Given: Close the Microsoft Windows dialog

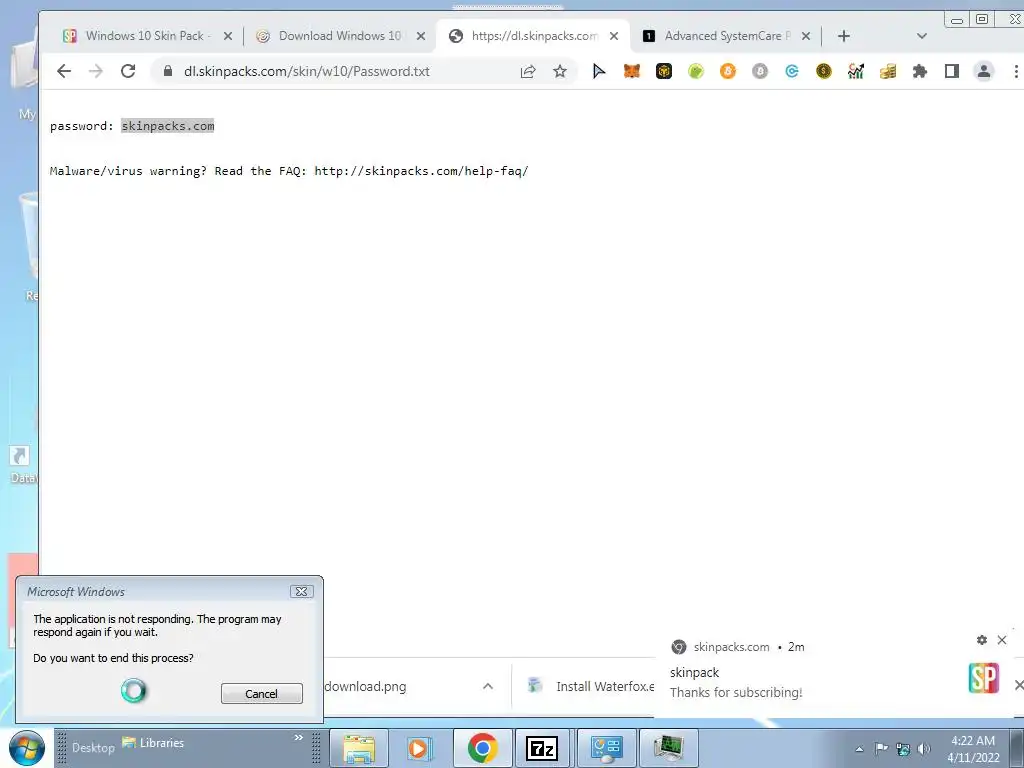Looking at the screenshot, I should click(x=301, y=592).
